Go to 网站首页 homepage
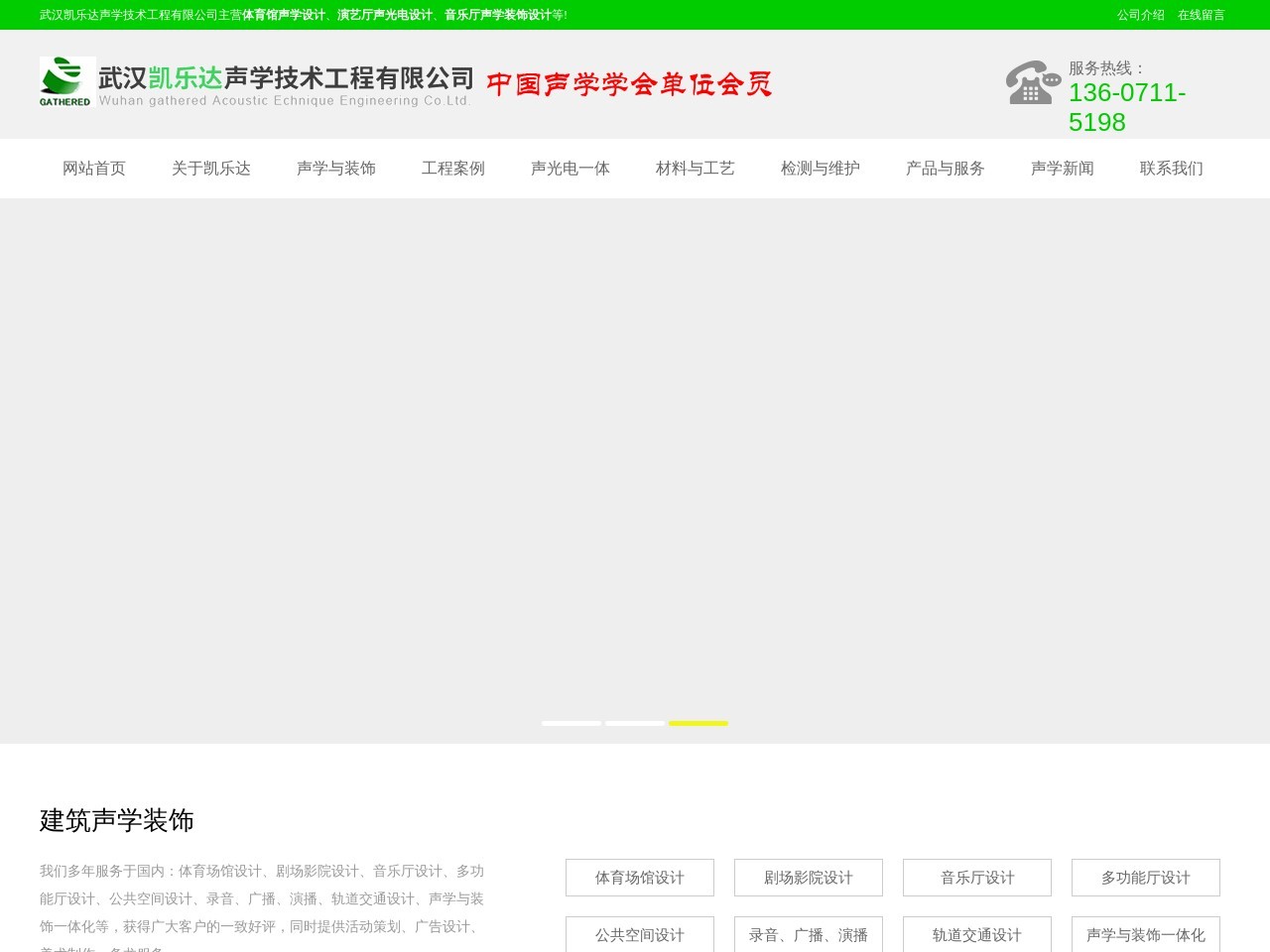Viewport: 1270px width, 952px height. point(93,169)
